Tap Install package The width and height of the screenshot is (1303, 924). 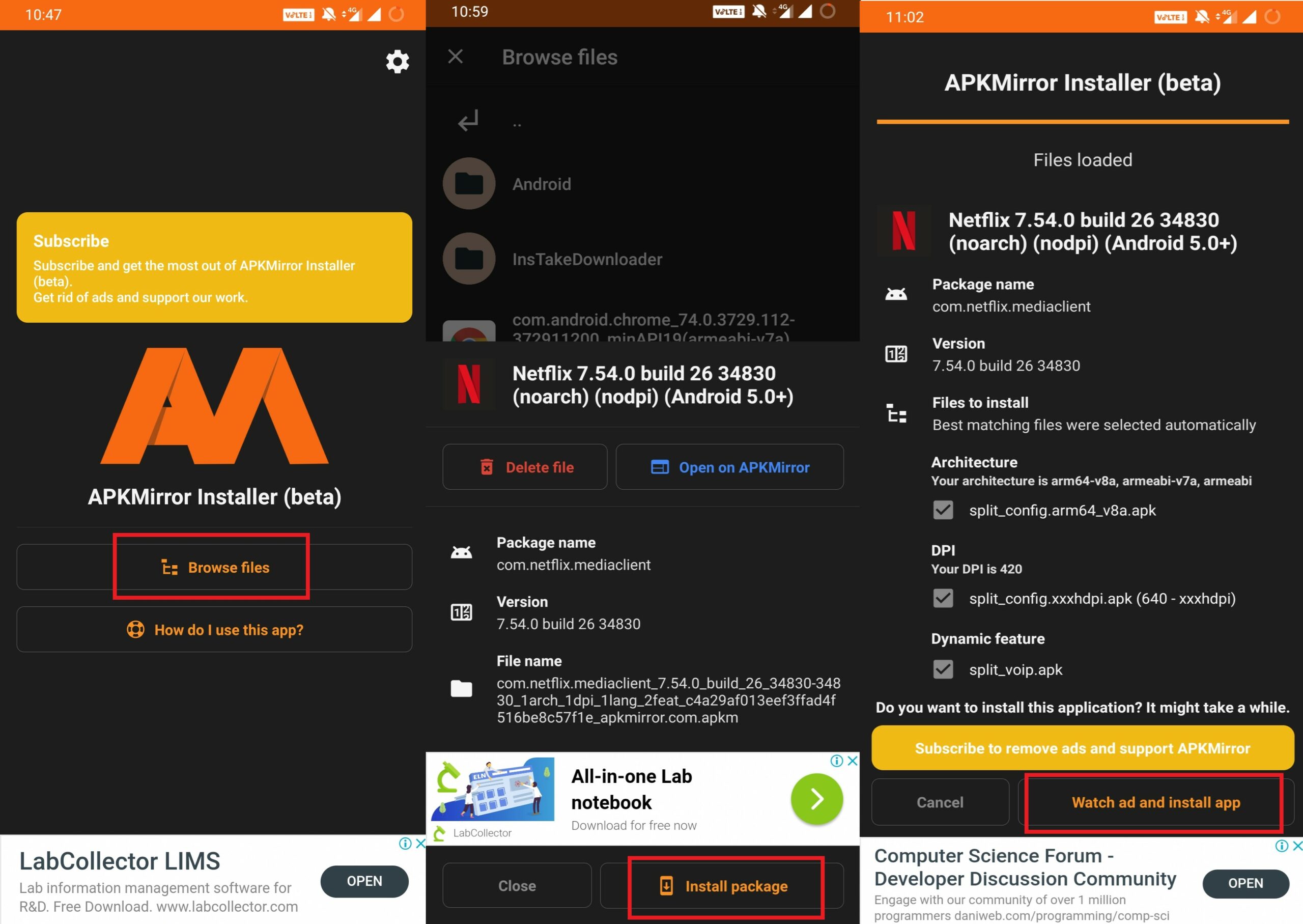pos(722,886)
